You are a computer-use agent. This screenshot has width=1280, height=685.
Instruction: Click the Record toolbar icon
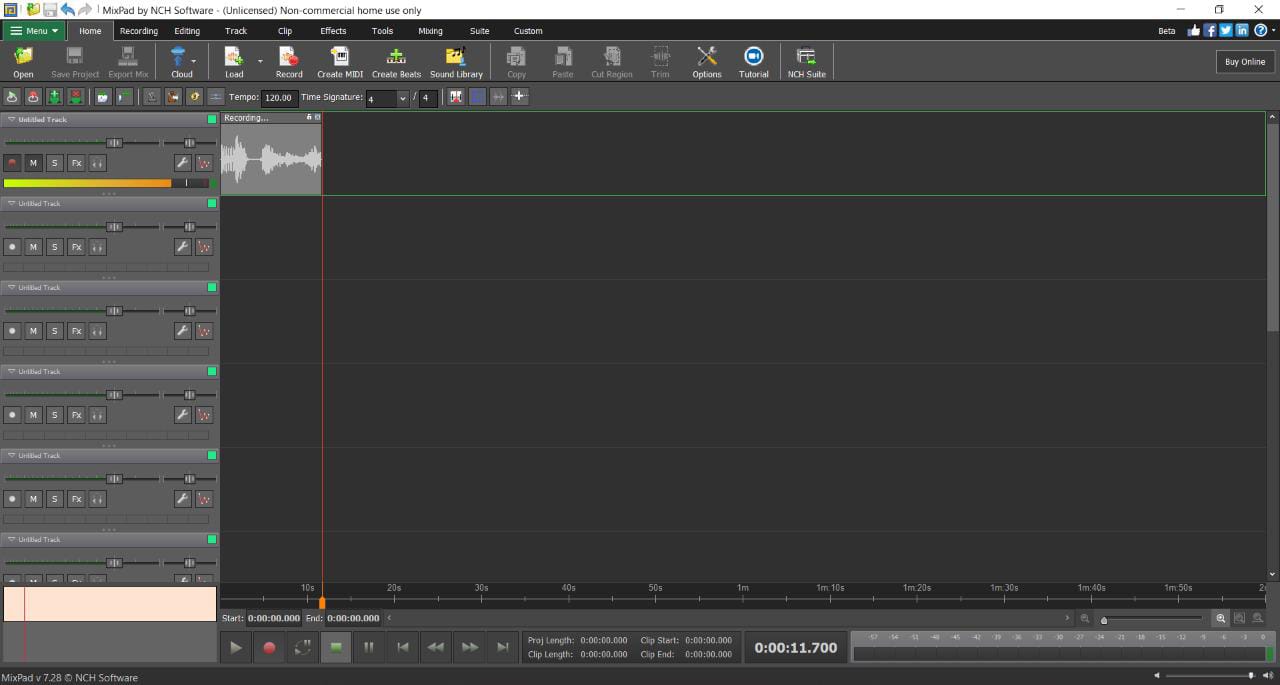click(289, 62)
